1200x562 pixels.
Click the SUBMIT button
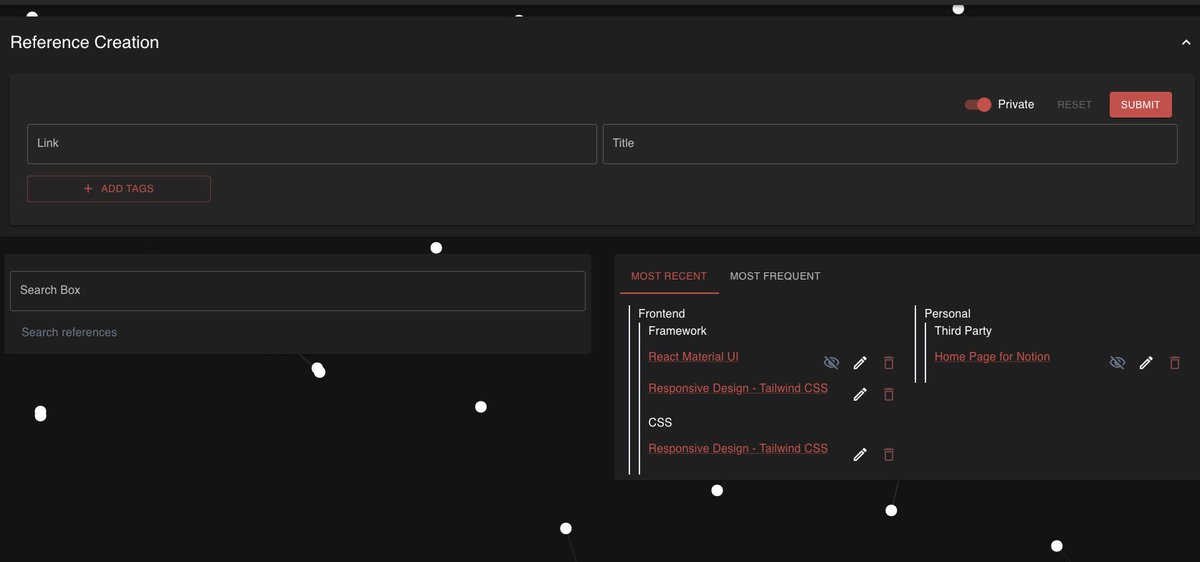[1140, 105]
